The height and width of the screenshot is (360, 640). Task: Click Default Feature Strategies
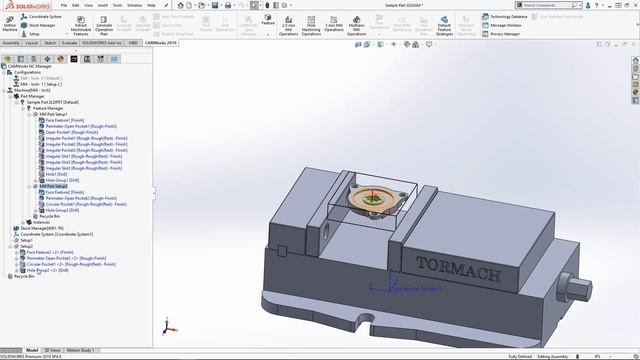tap(444, 26)
